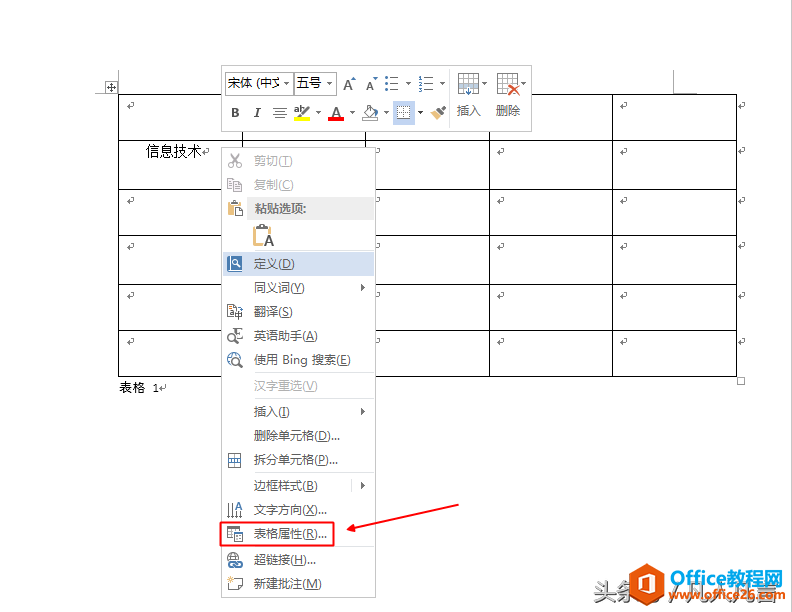Expand bullet list dropdown arrow

click(408, 83)
